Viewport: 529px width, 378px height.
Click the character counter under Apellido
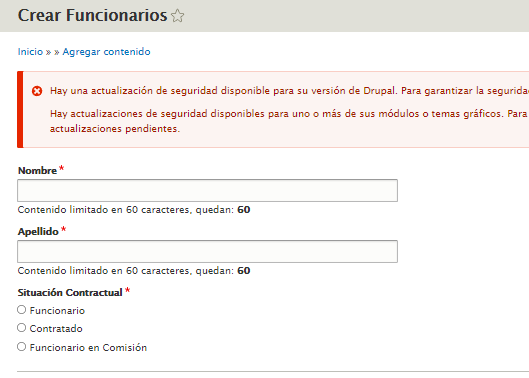134,271
